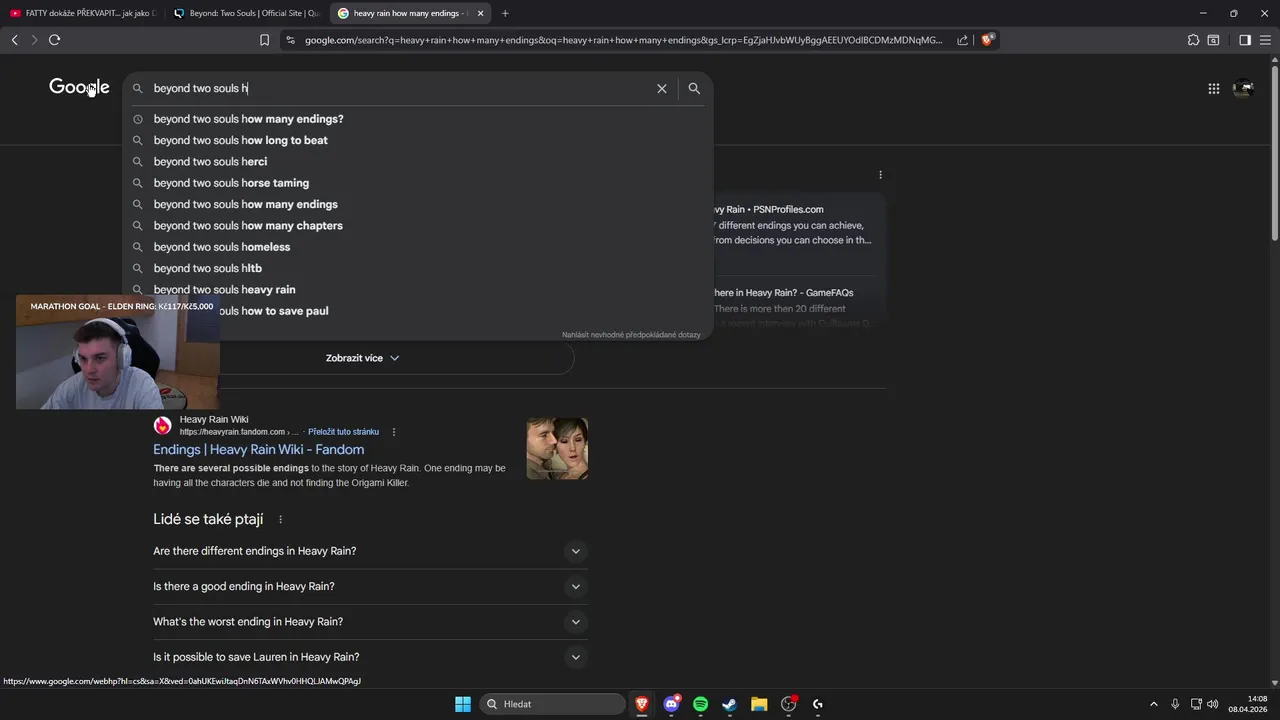
Task: Click the Google logo
Action: (79, 88)
